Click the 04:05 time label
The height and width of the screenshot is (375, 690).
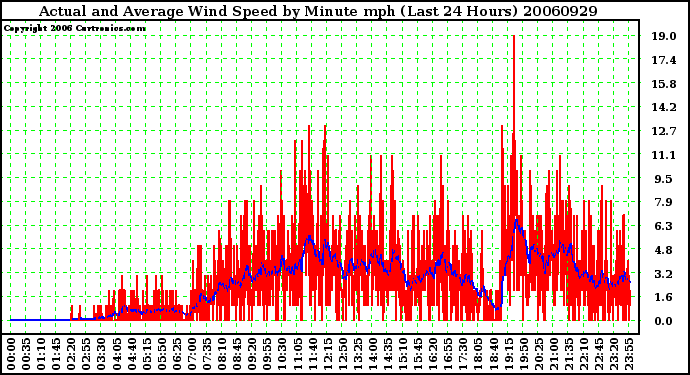point(116,354)
